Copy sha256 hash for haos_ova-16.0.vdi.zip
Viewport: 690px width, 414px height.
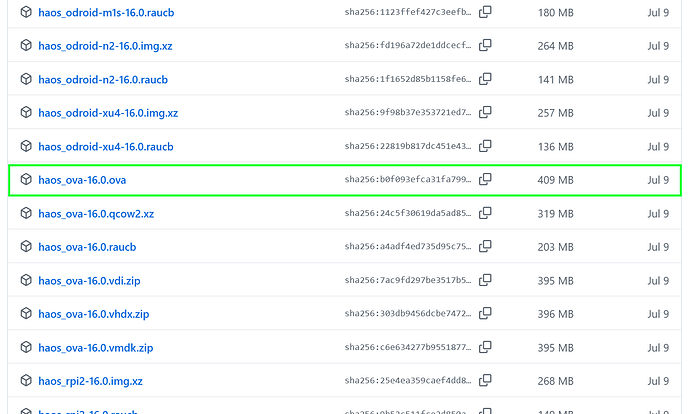point(485,280)
